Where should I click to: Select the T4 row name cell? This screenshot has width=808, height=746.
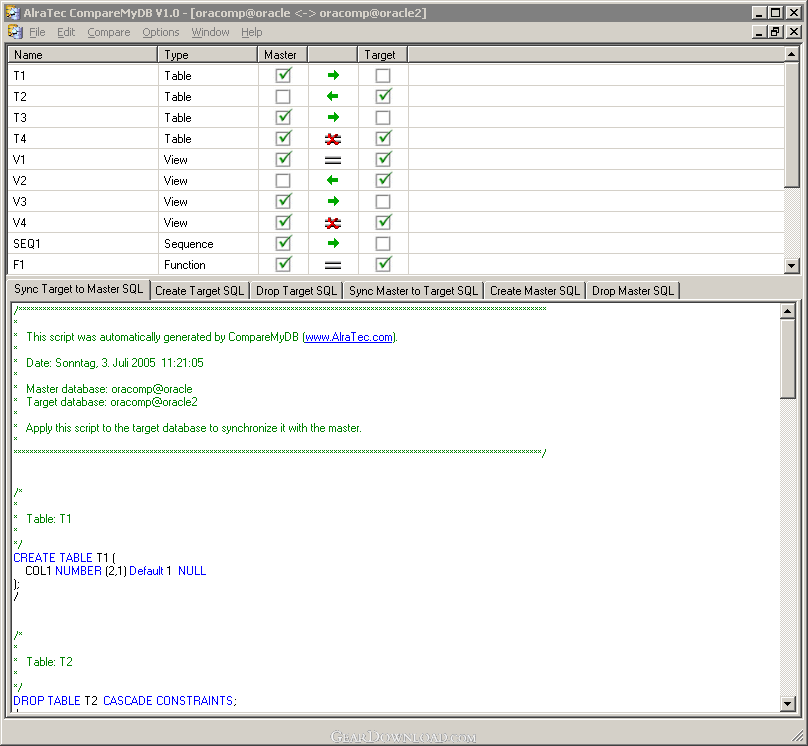coord(83,139)
